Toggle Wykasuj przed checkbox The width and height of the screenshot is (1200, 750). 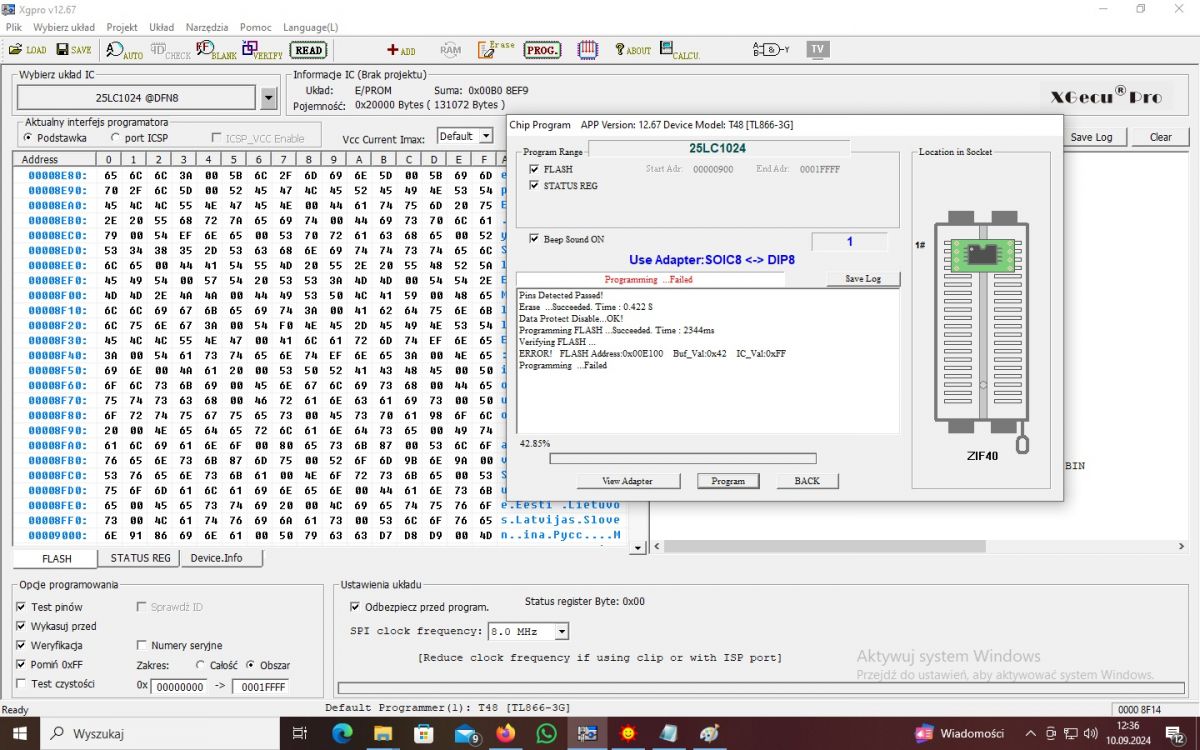coord(21,626)
